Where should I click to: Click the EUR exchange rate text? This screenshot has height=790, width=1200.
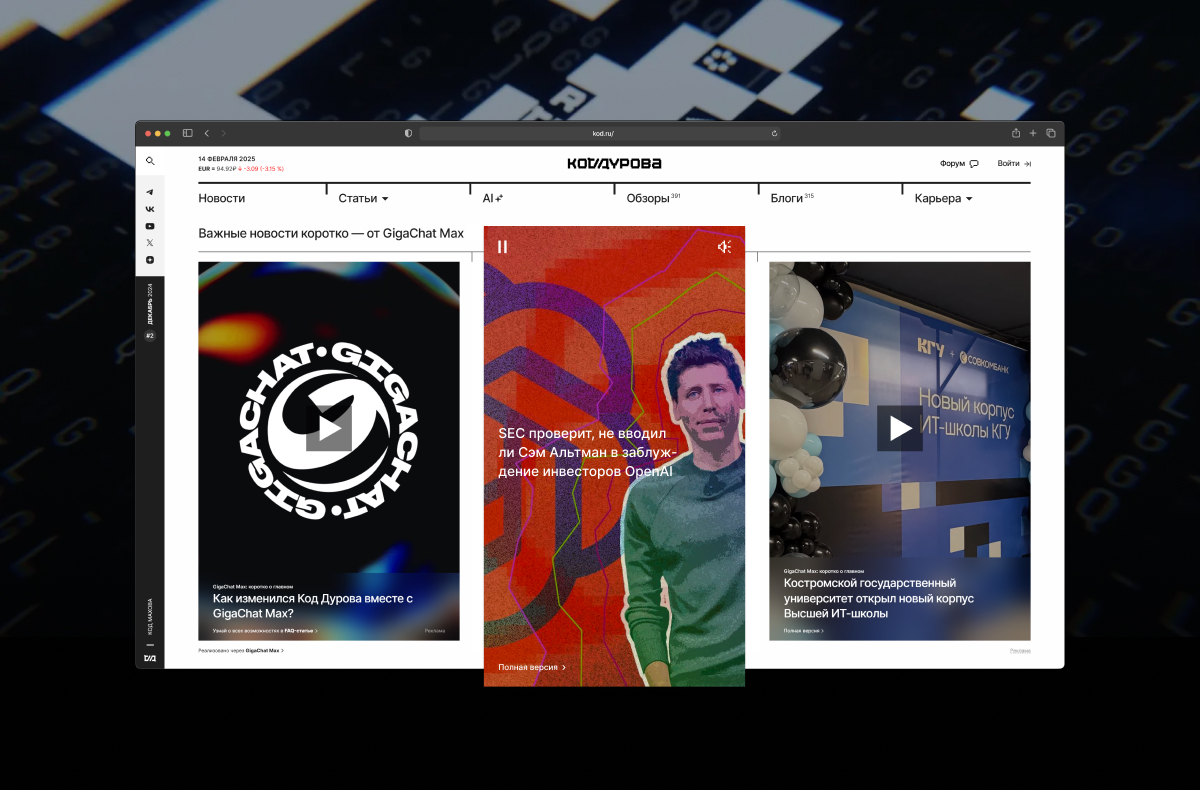point(241,169)
